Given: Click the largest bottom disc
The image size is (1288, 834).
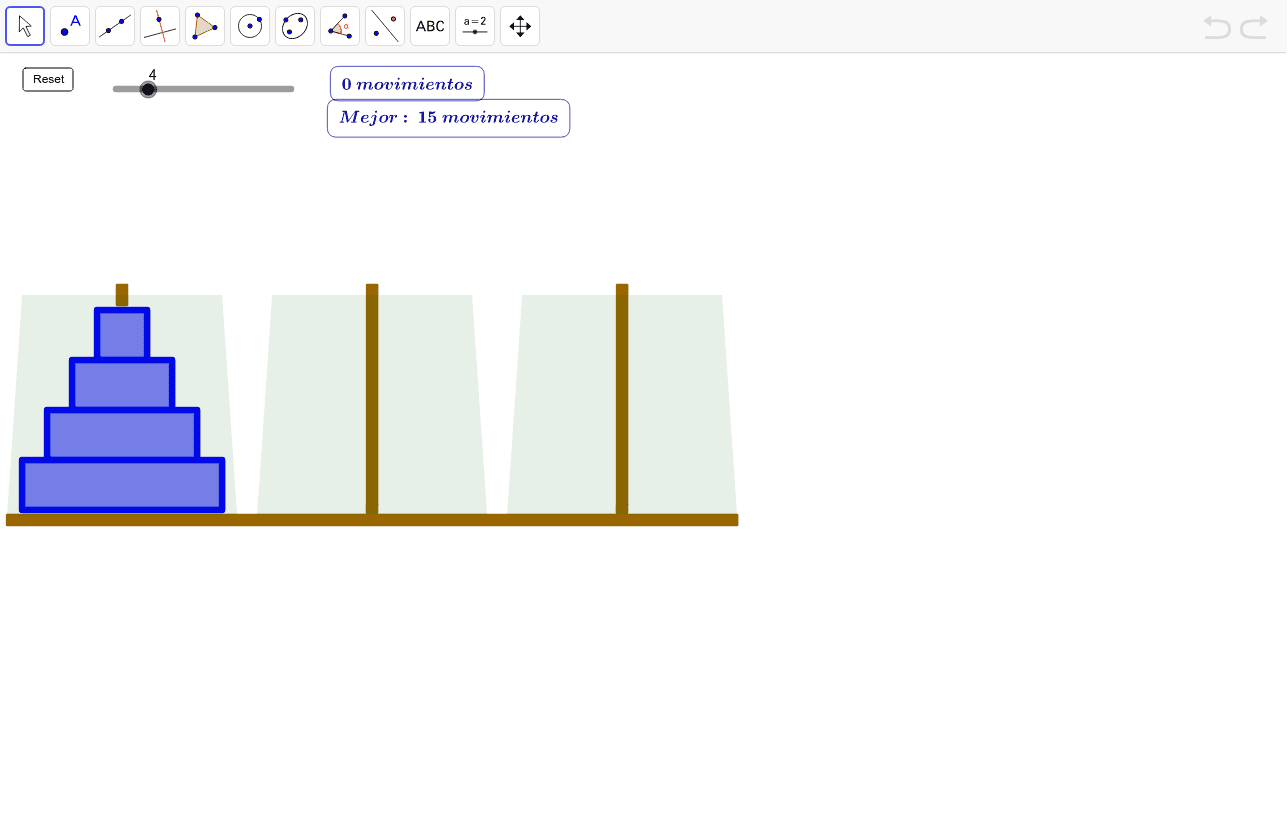Looking at the screenshot, I should pyautogui.click(x=122, y=485).
